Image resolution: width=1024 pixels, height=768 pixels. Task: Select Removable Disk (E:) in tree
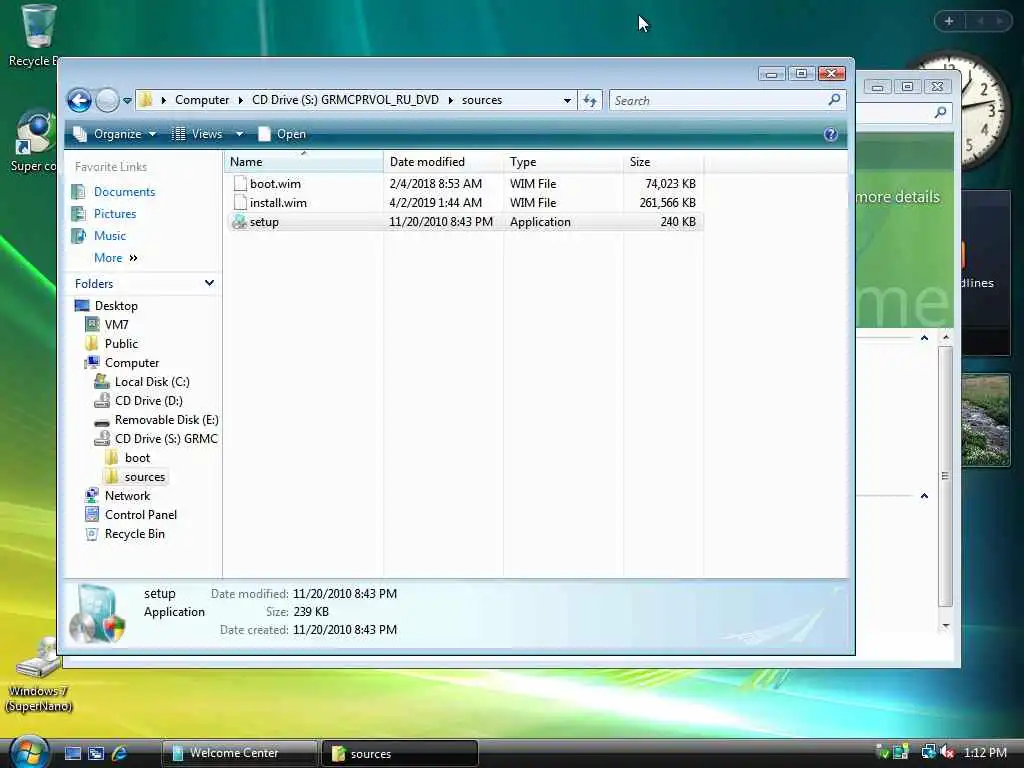[x=167, y=419]
